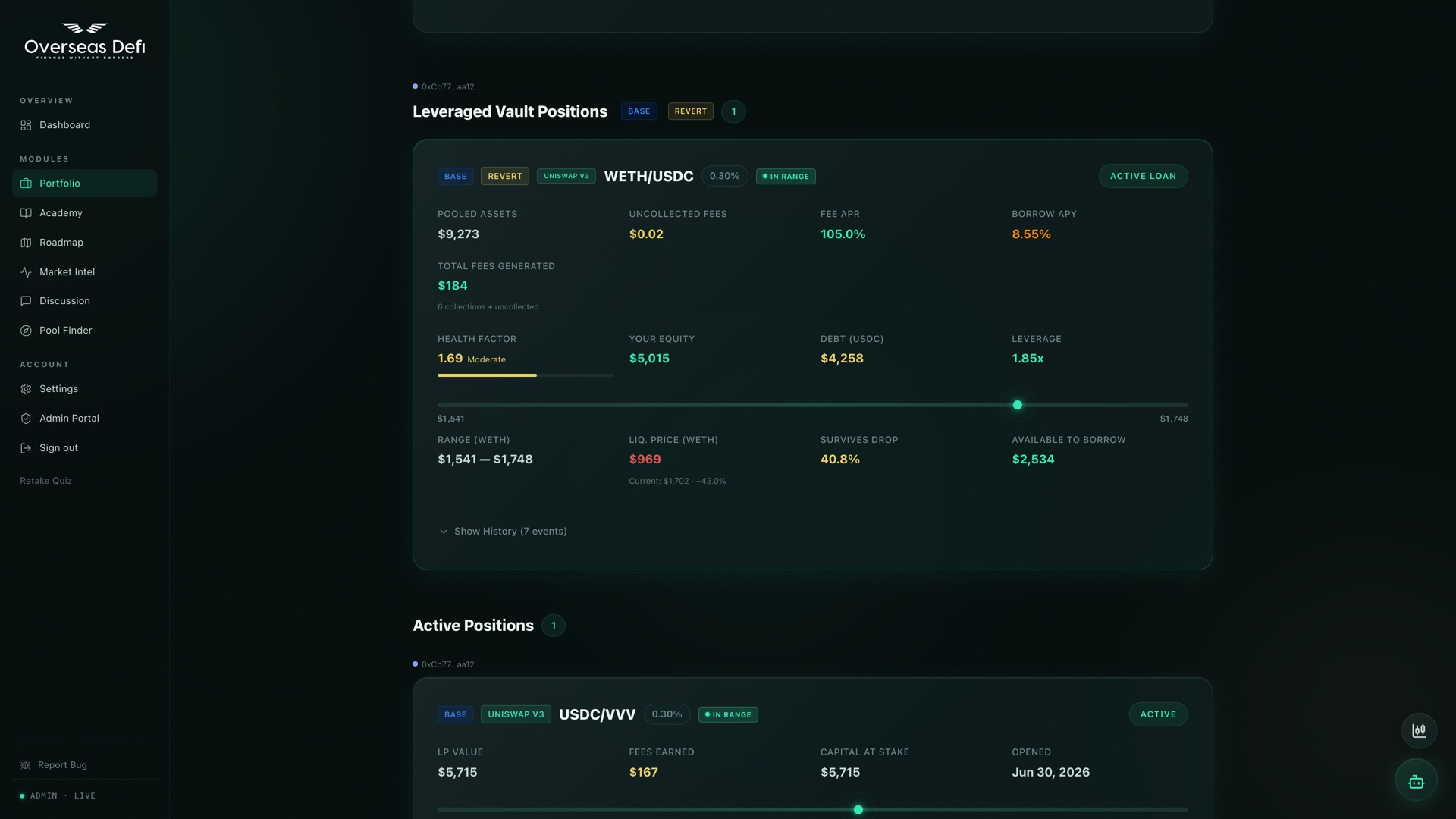This screenshot has width=1456, height=819.
Task: Click UNISWAP V3 tag on WETH/USDC card
Action: 566,176
